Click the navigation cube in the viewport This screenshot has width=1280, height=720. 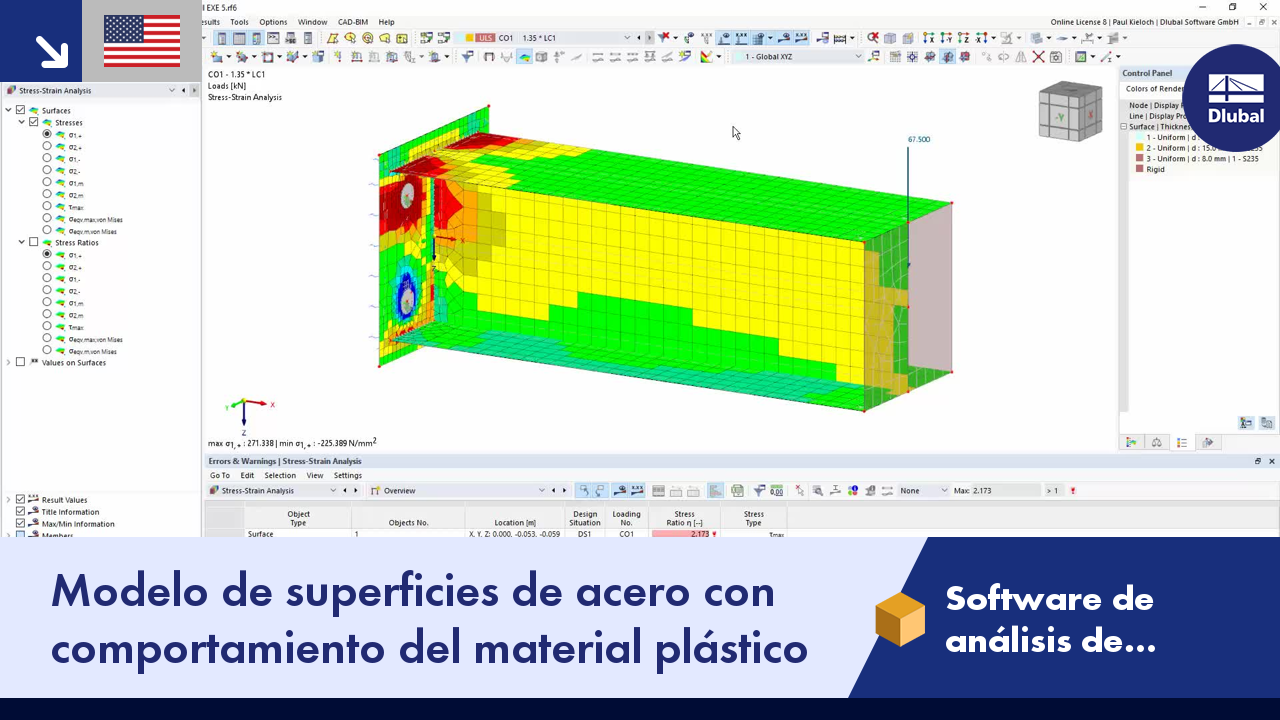click(x=1069, y=111)
